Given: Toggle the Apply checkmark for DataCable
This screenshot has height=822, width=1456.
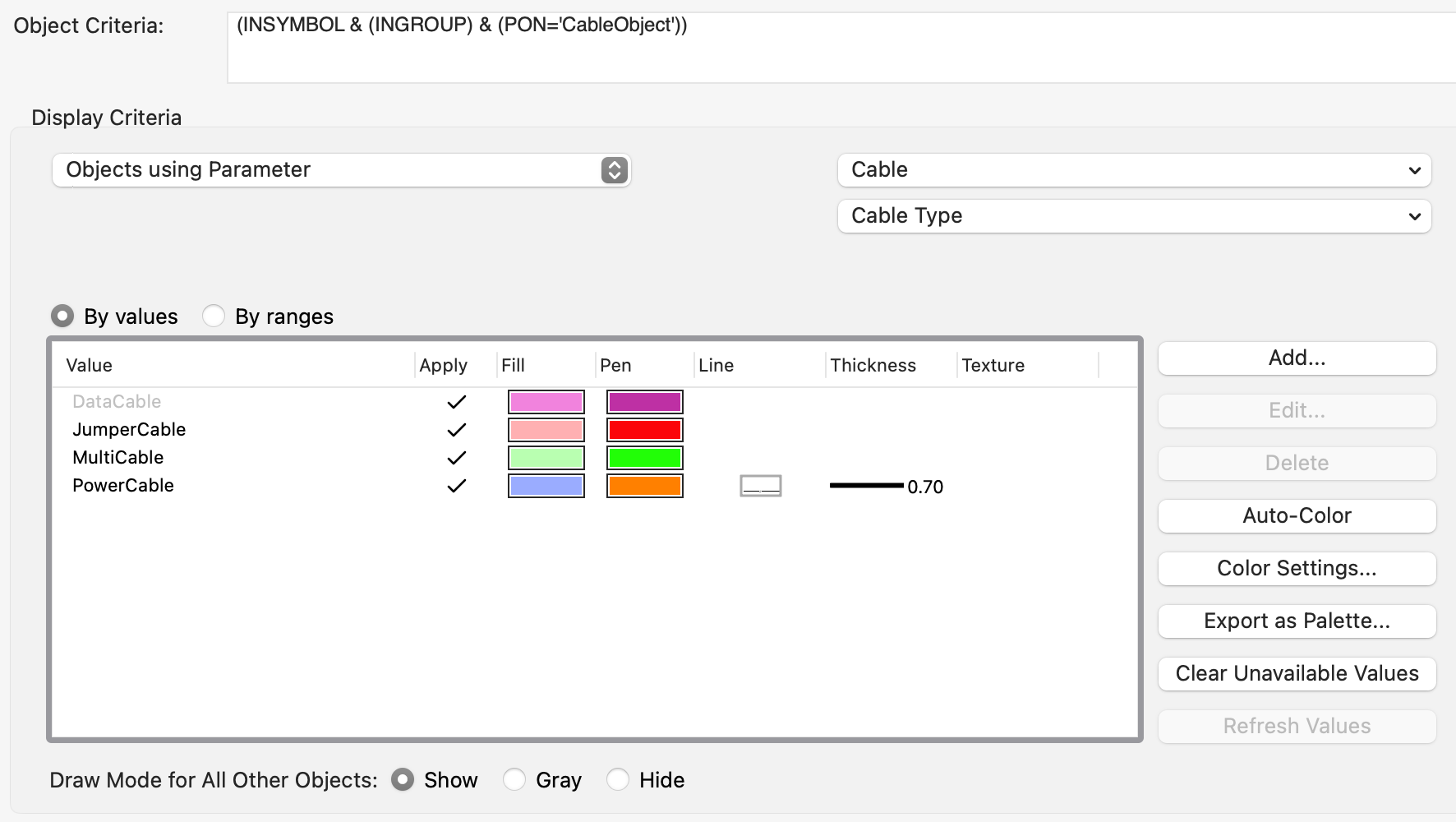Looking at the screenshot, I should 456,402.
